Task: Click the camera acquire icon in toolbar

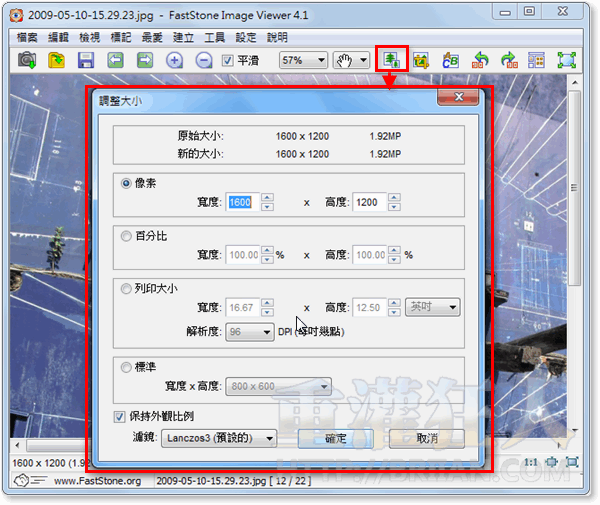Action: [x=26, y=60]
